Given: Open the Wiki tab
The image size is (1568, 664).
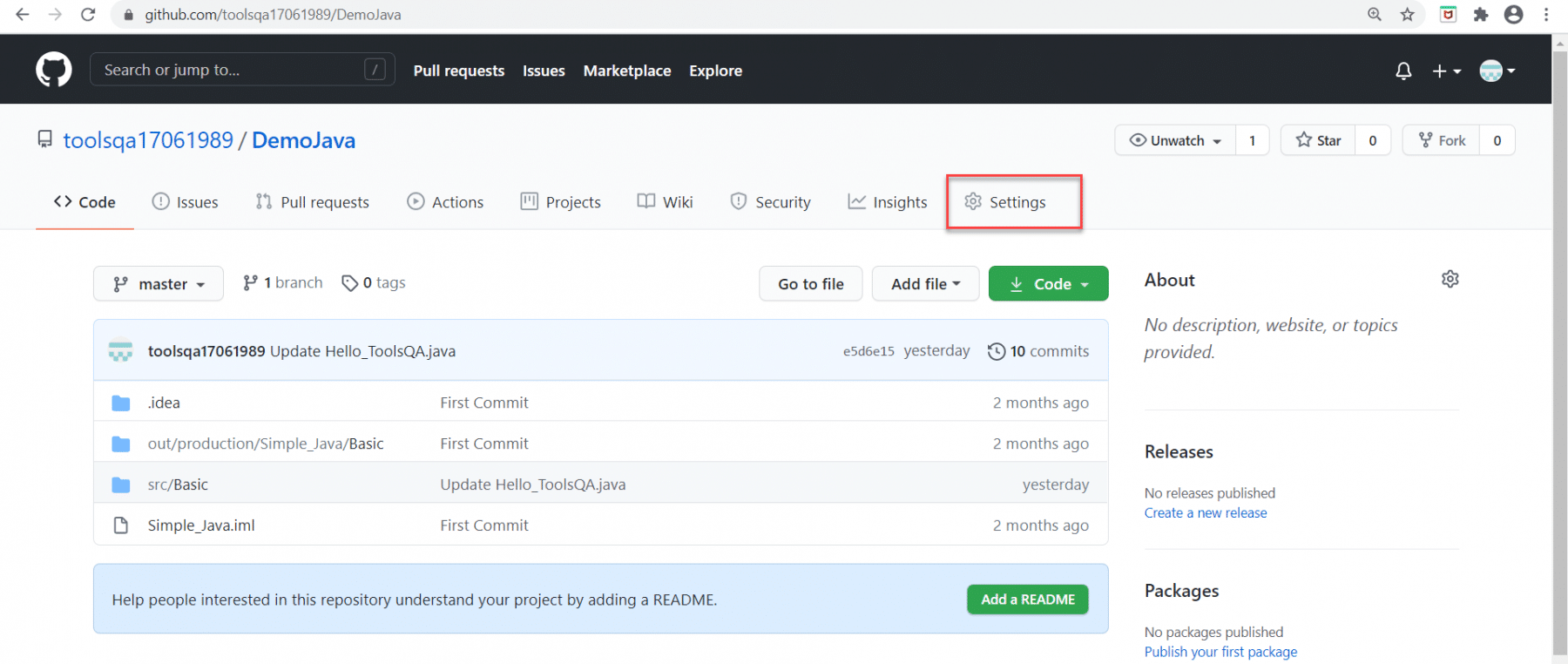Looking at the screenshot, I should pos(666,202).
